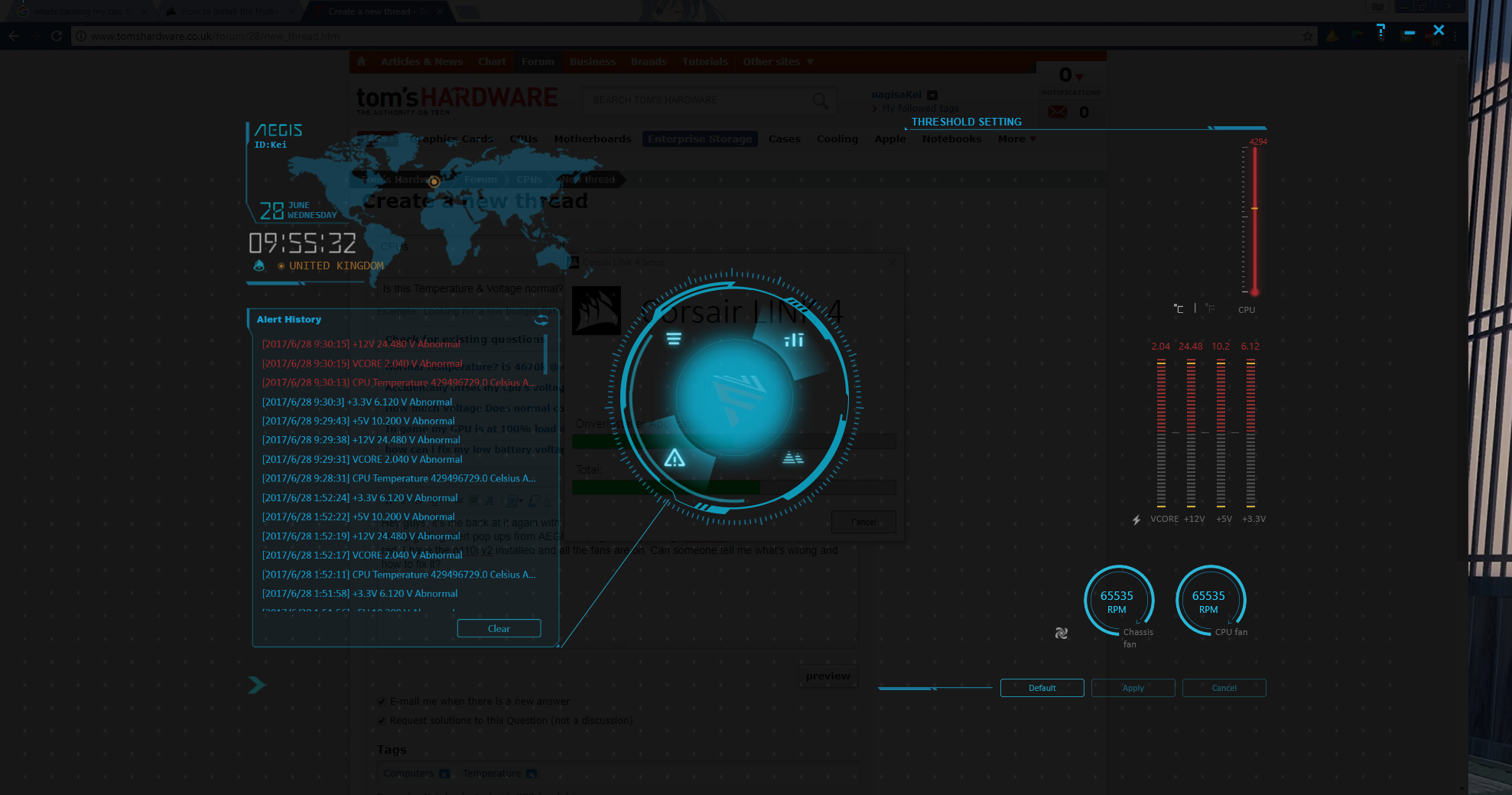Viewport: 1512px width, 795px height.
Task: Adjust the +12V voltage threshold bar
Action: [1191, 433]
